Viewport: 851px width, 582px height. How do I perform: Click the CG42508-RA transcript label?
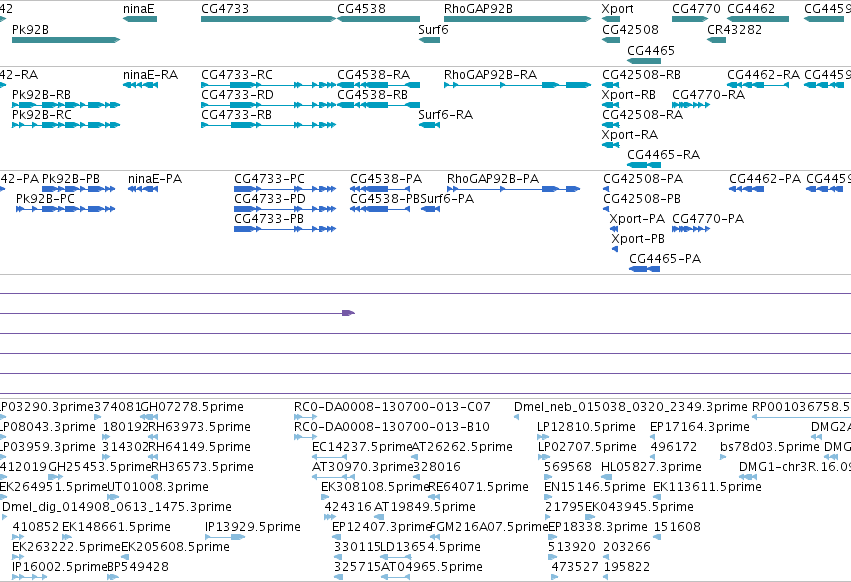pos(643,115)
